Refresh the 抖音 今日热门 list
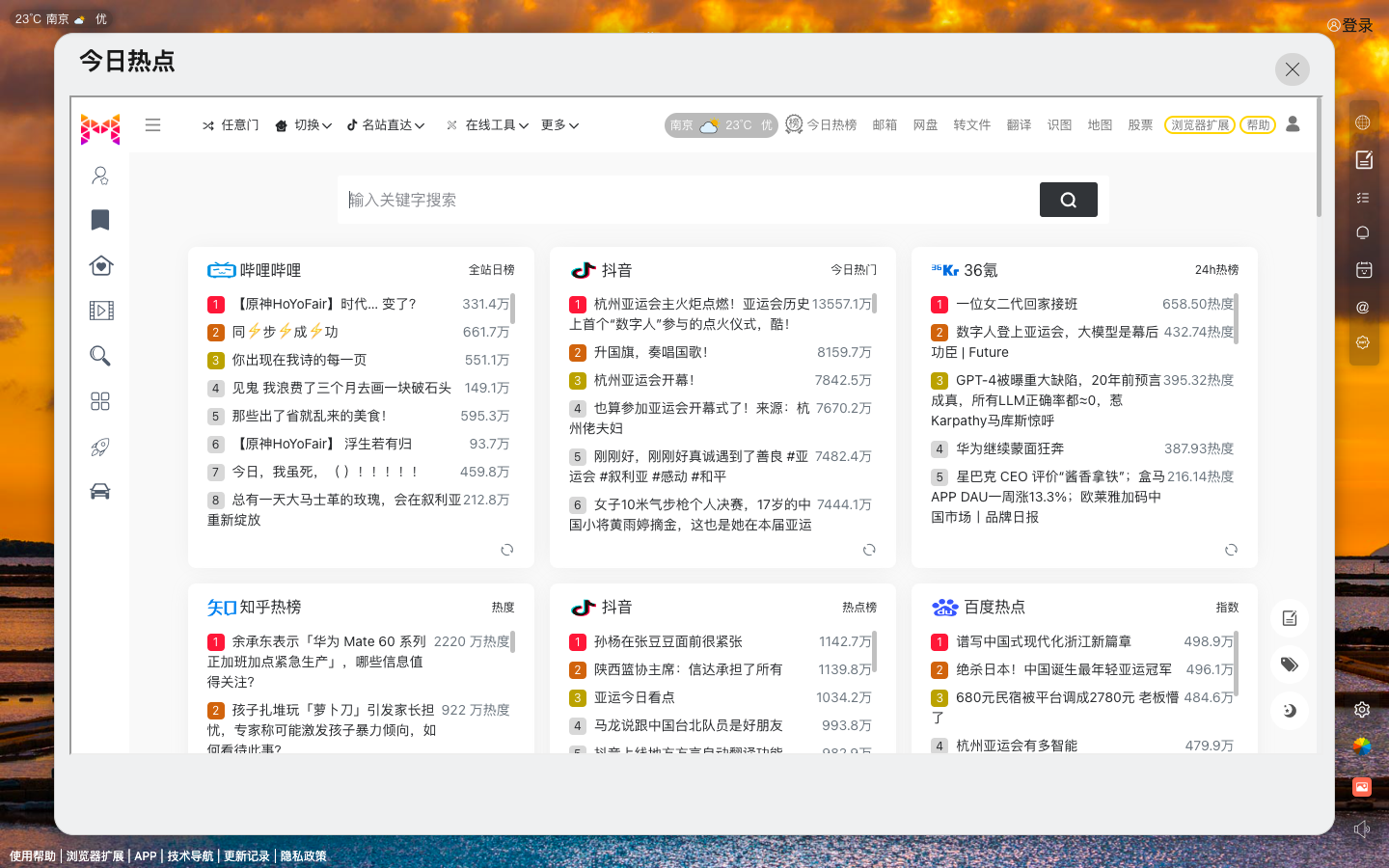 tap(869, 550)
